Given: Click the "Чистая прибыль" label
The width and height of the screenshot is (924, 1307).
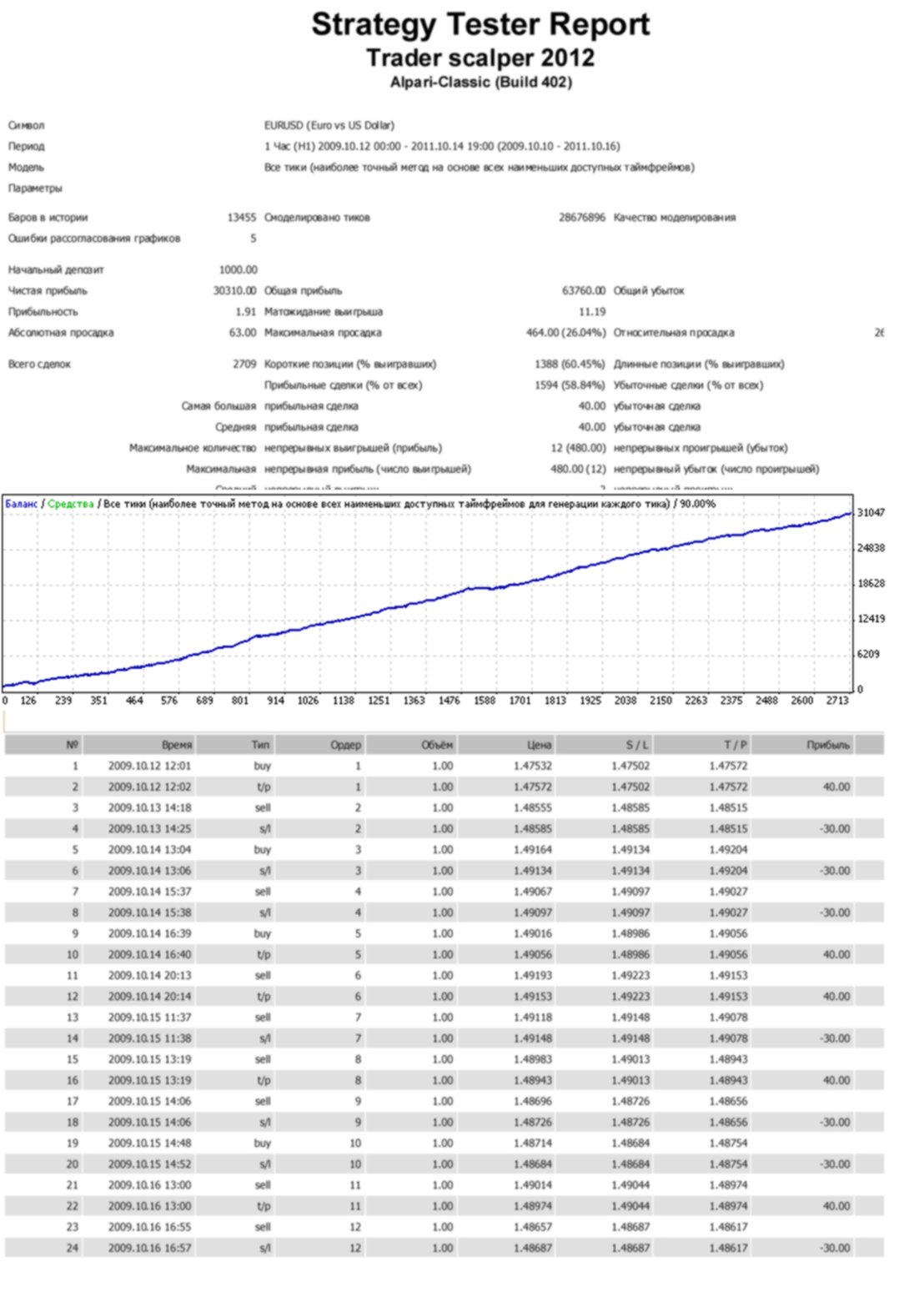Looking at the screenshot, I should click(48, 291).
